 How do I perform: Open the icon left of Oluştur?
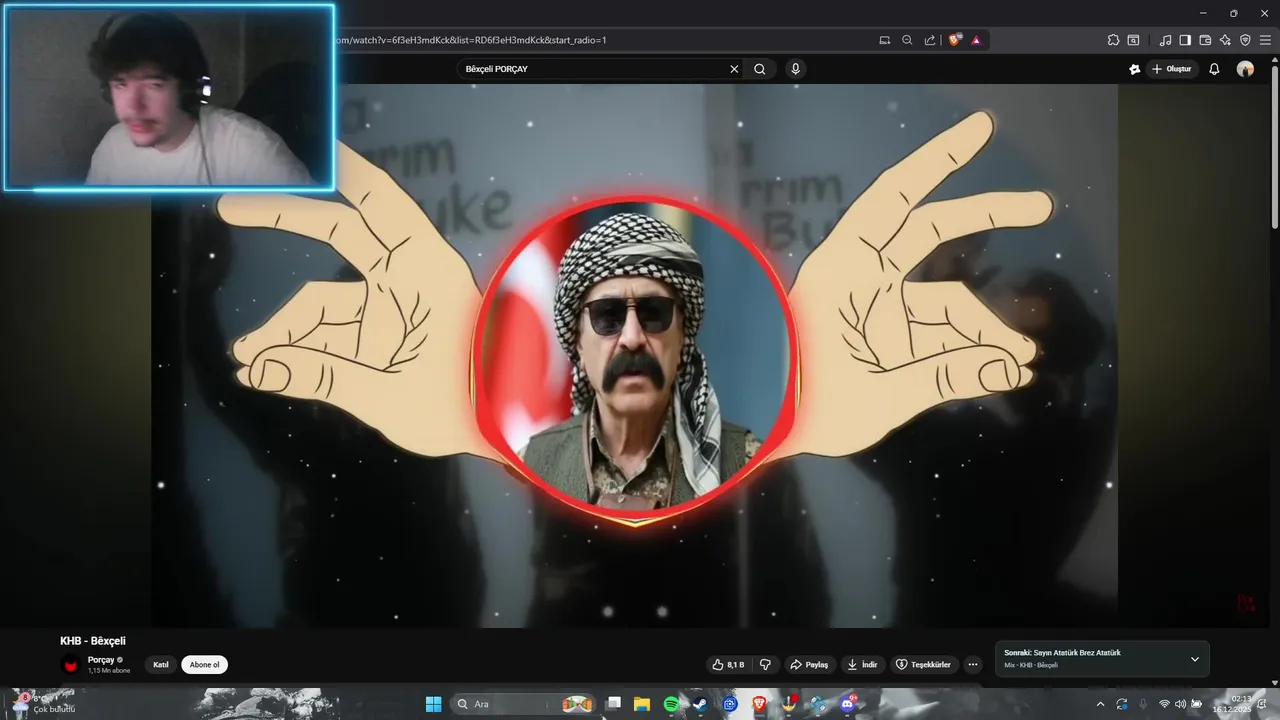(x=1134, y=69)
